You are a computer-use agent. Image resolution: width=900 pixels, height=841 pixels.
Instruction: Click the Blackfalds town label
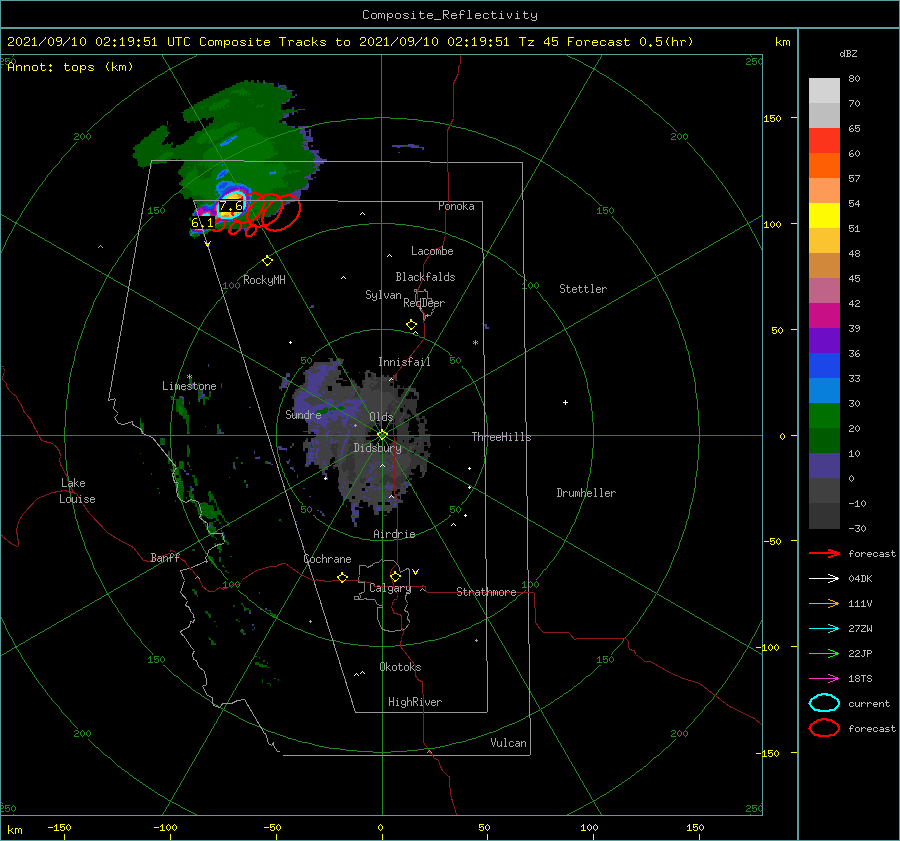coord(425,277)
